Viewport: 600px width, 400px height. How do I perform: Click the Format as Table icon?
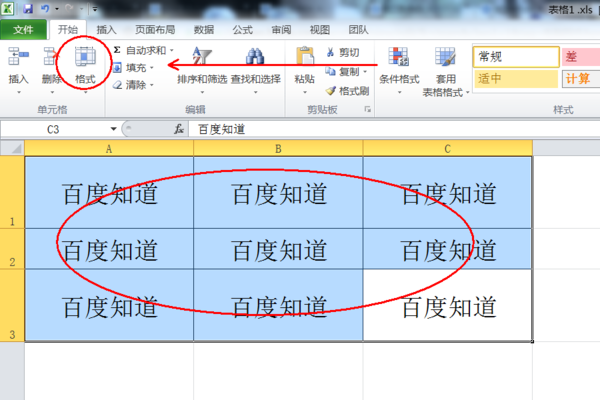tap(445, 56)
